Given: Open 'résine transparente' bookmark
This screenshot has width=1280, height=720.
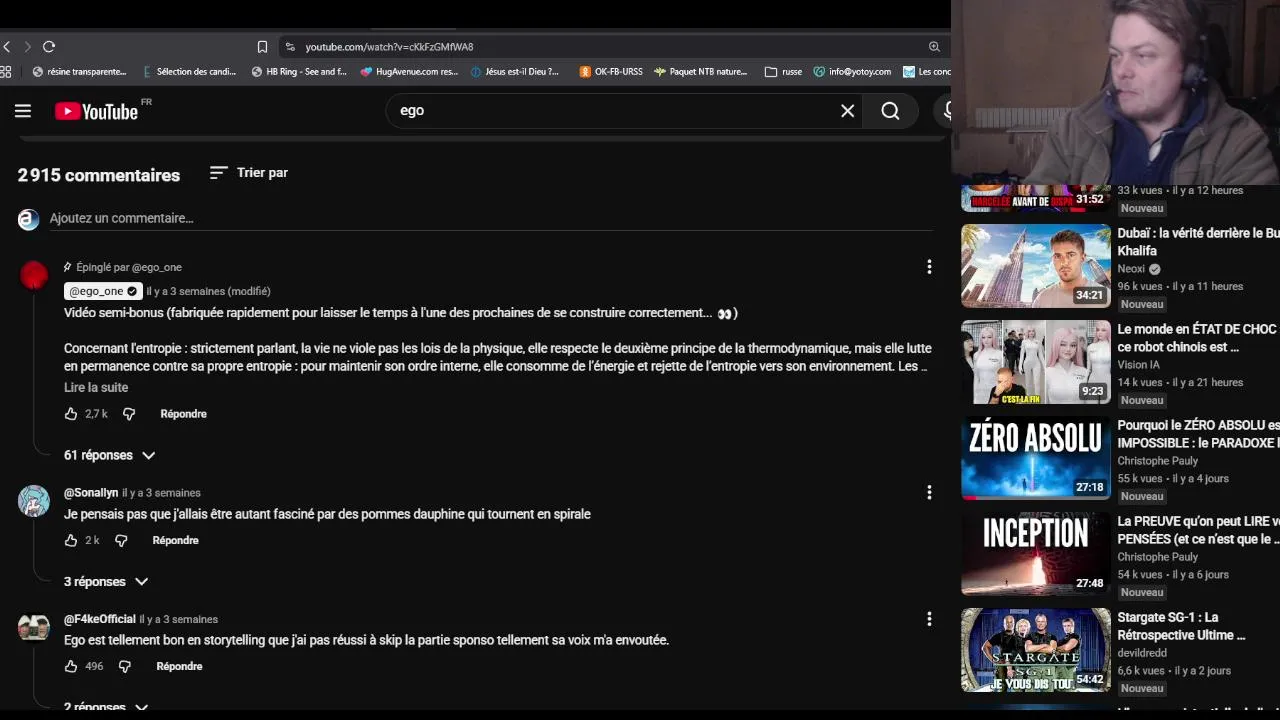Looking at the screenshot, I should click(80, 72).
